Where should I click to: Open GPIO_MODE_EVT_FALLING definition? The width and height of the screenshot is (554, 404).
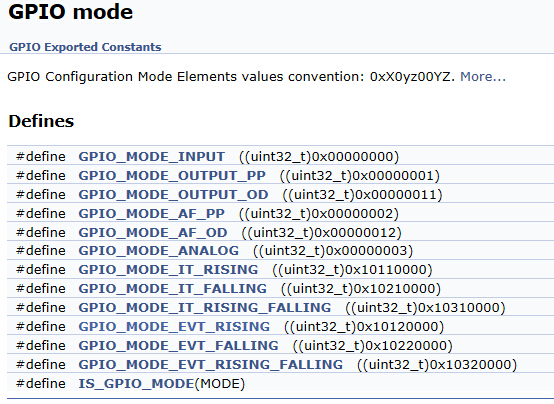[x=178, y=346]
